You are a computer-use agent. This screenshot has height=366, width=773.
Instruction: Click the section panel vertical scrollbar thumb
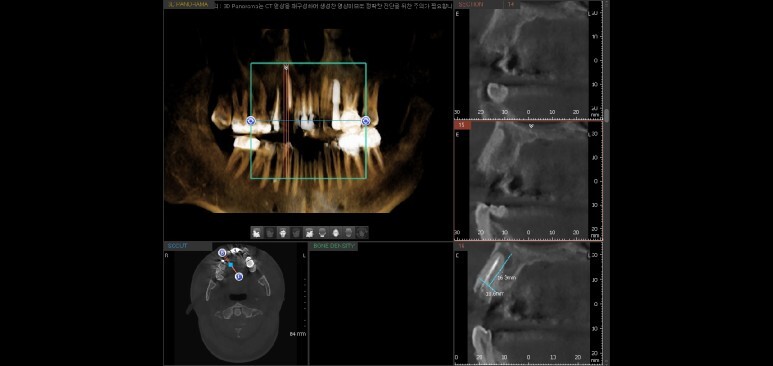pyautogui.click(x=606, y=115)
